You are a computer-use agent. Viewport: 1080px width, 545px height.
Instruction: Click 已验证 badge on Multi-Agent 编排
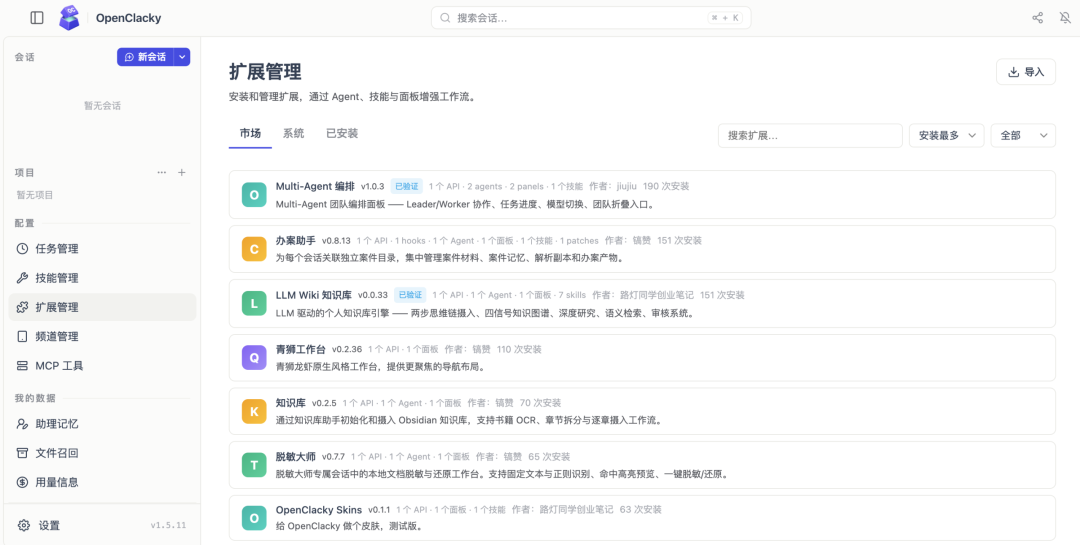pyautogui.click(x=406, y=186)
